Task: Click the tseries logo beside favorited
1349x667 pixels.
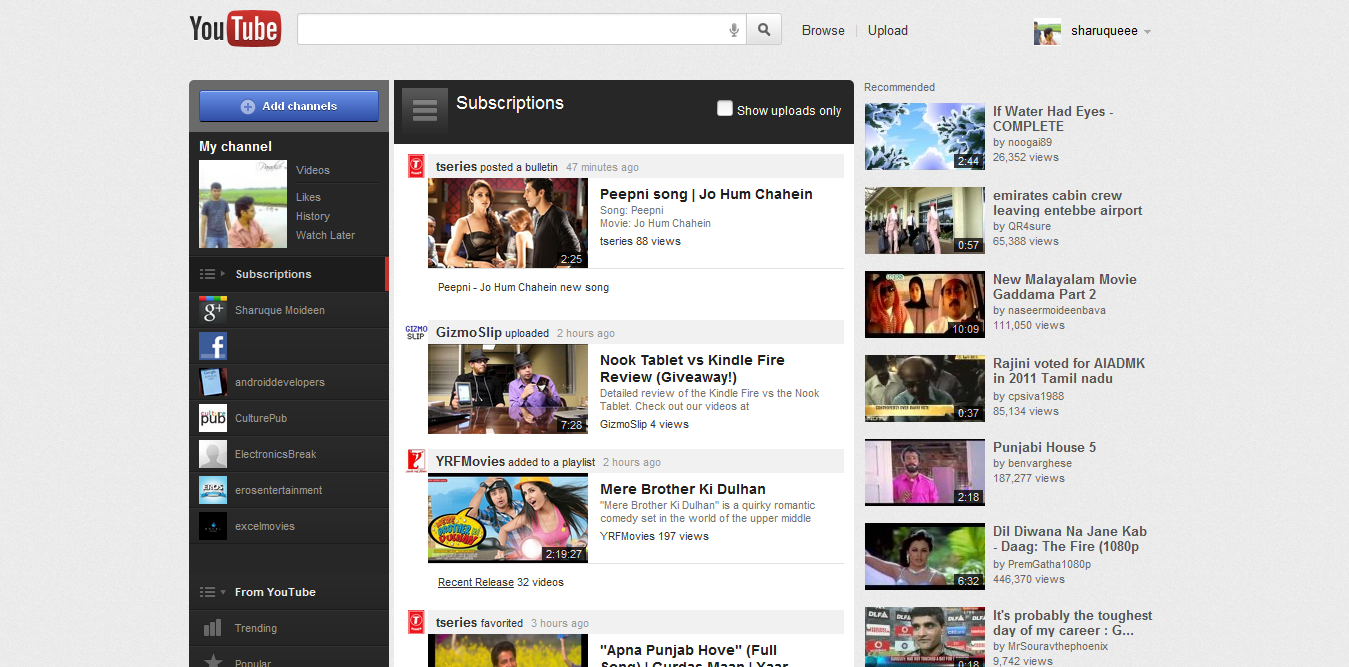Action: tap(416, 622)
